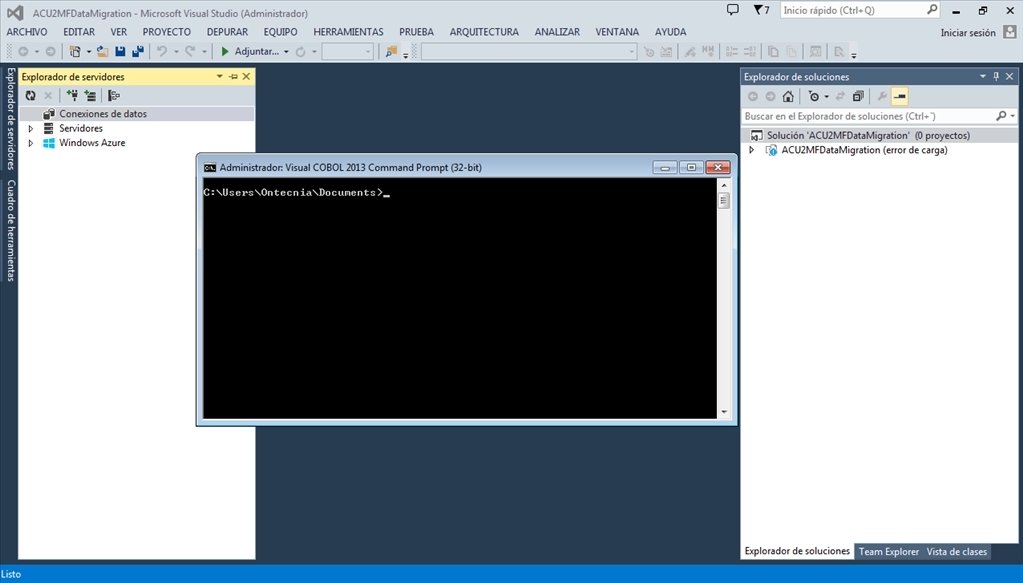Switch to the Vista de clases tab
The width and height of the screenshot is (1023, 583).
pyautogui.click(x=956, y=552)
